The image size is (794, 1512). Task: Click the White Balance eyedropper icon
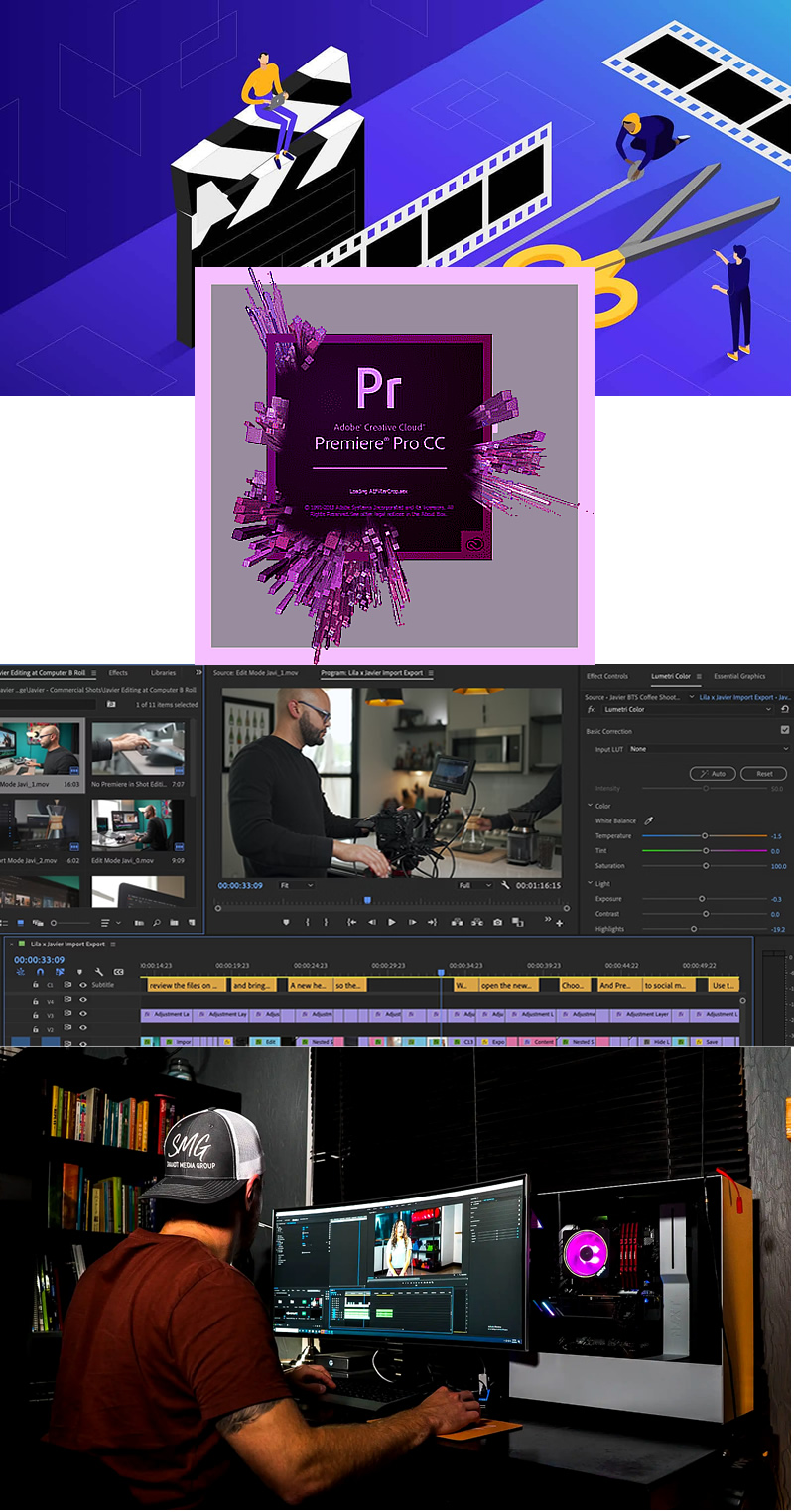click(x=649, y=820)
